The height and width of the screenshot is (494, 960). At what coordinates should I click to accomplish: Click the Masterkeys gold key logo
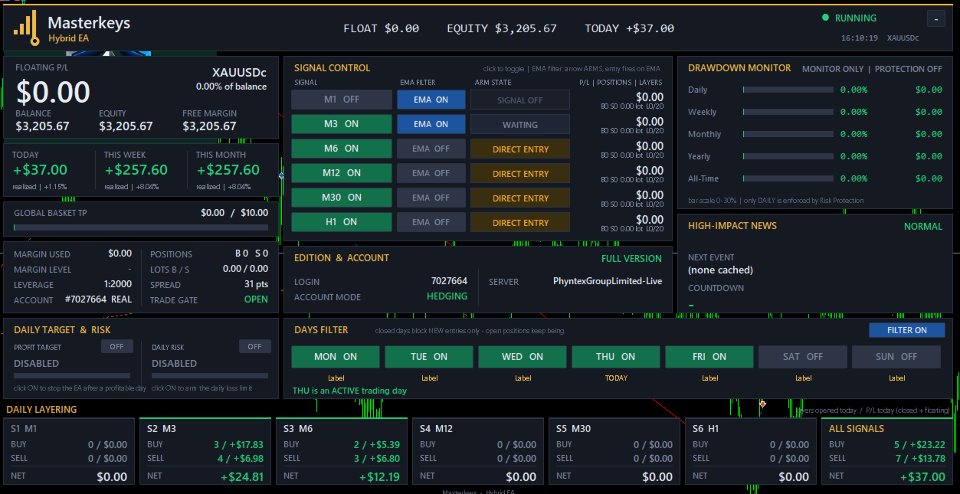point(26,28)
